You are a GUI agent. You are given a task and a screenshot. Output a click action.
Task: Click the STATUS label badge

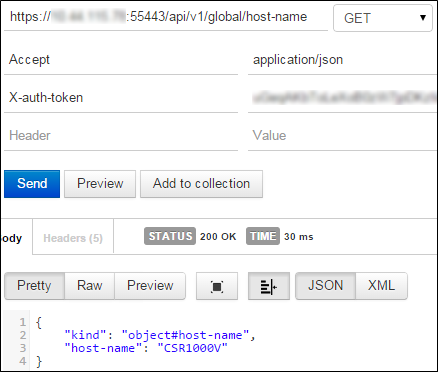(x=170, y=236)
